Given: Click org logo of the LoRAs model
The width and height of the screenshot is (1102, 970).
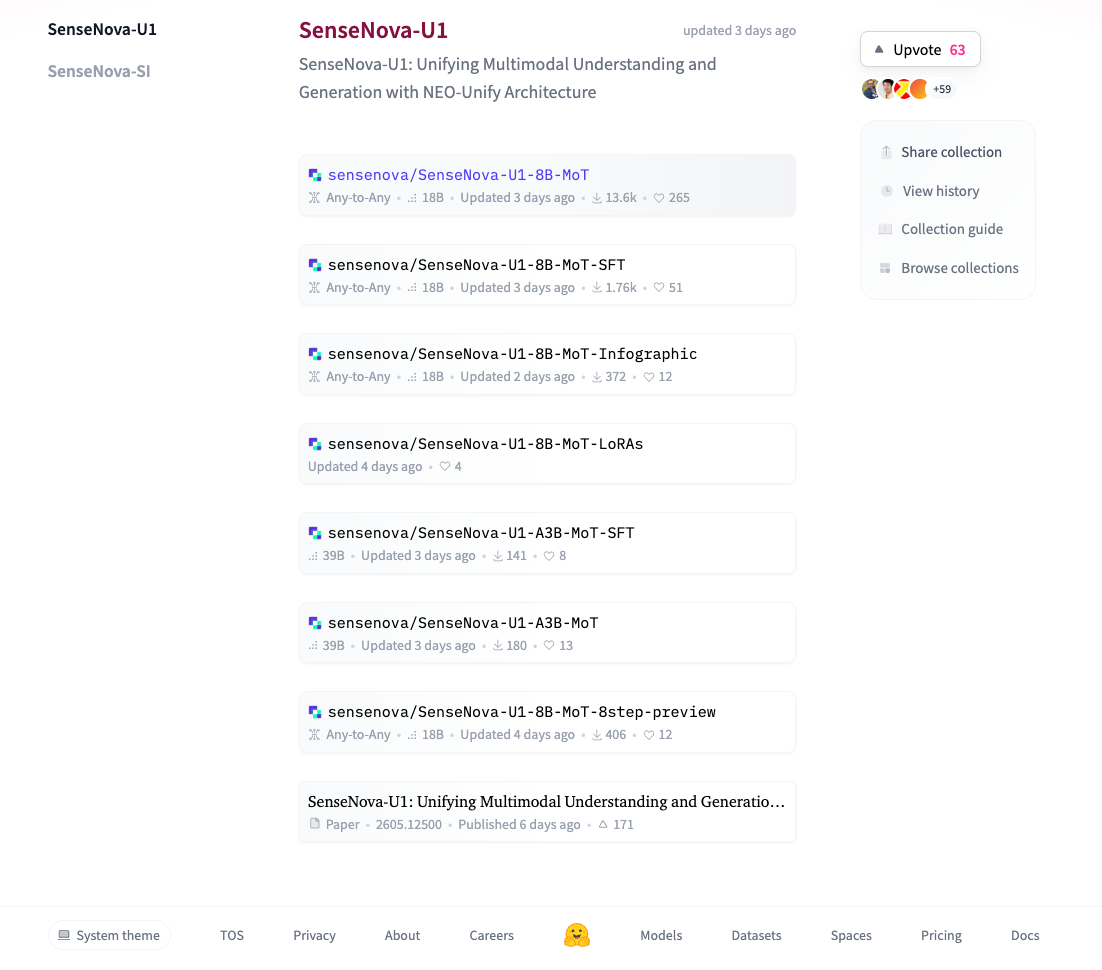Looking at the screenshot, I should 315,444.
